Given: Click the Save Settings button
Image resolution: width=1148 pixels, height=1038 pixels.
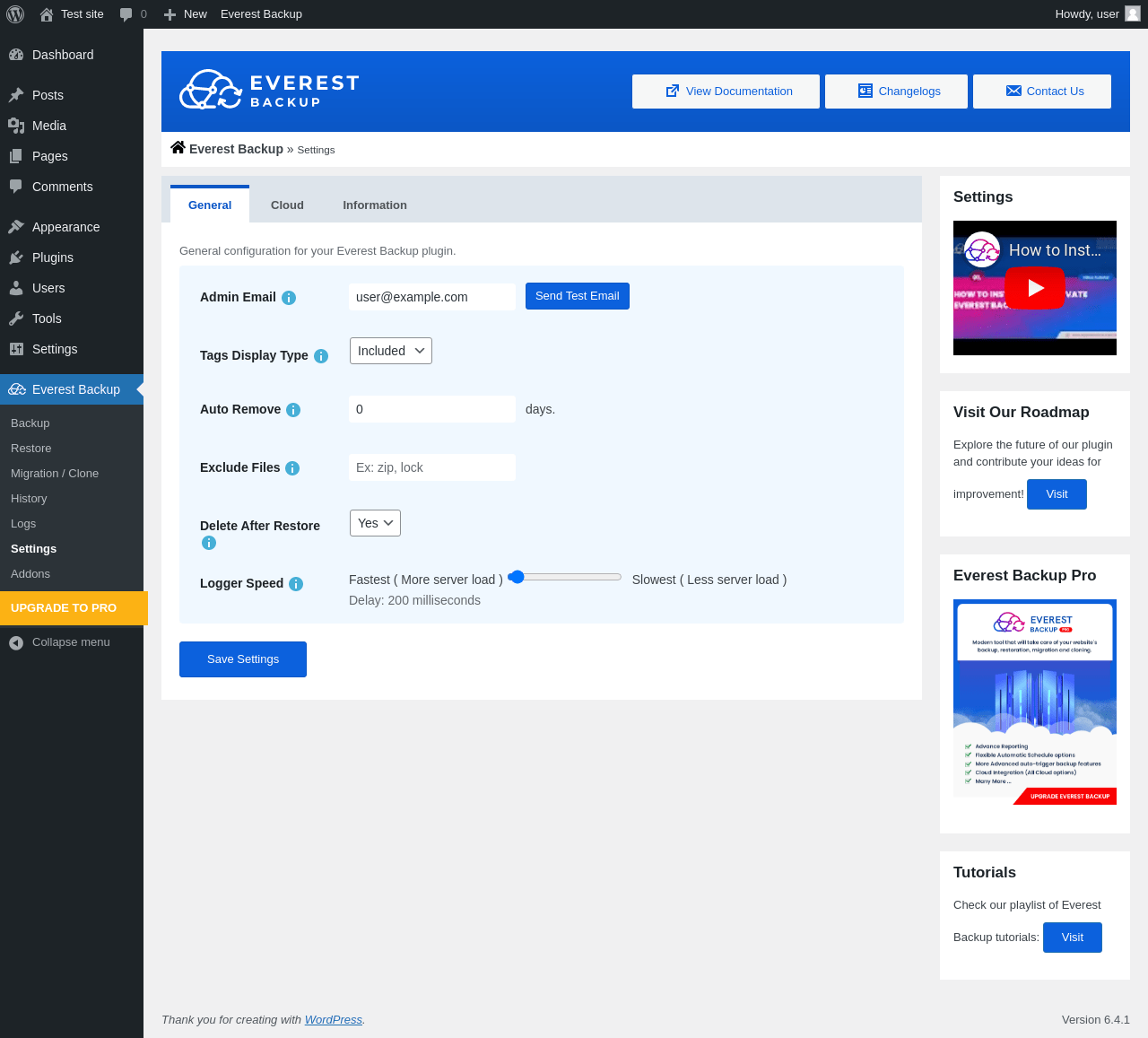Looking at the screenshot, I should [x=243, y=659].
